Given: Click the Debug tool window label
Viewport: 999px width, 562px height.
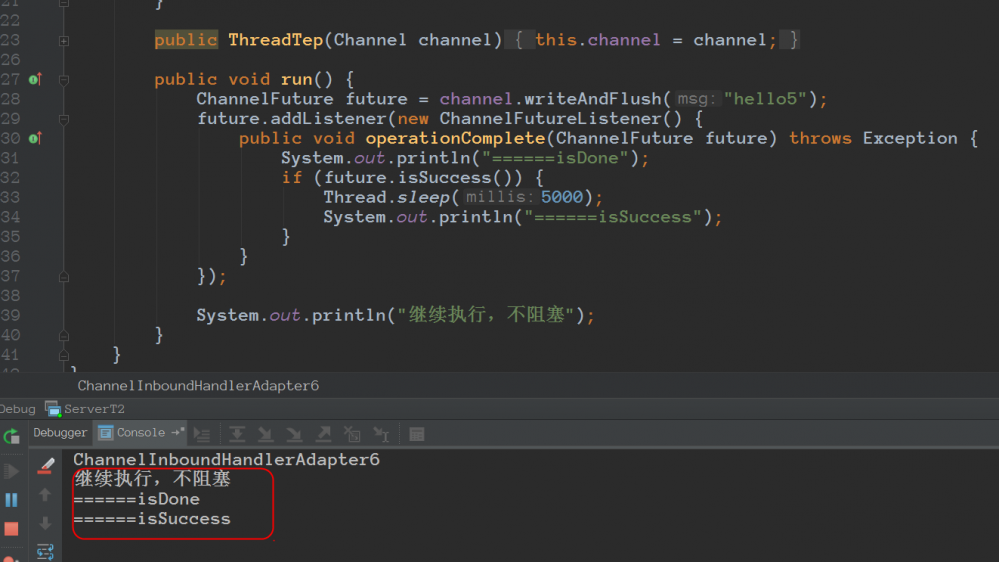Looking at the screenshot, I should click(x=17, y=409).
